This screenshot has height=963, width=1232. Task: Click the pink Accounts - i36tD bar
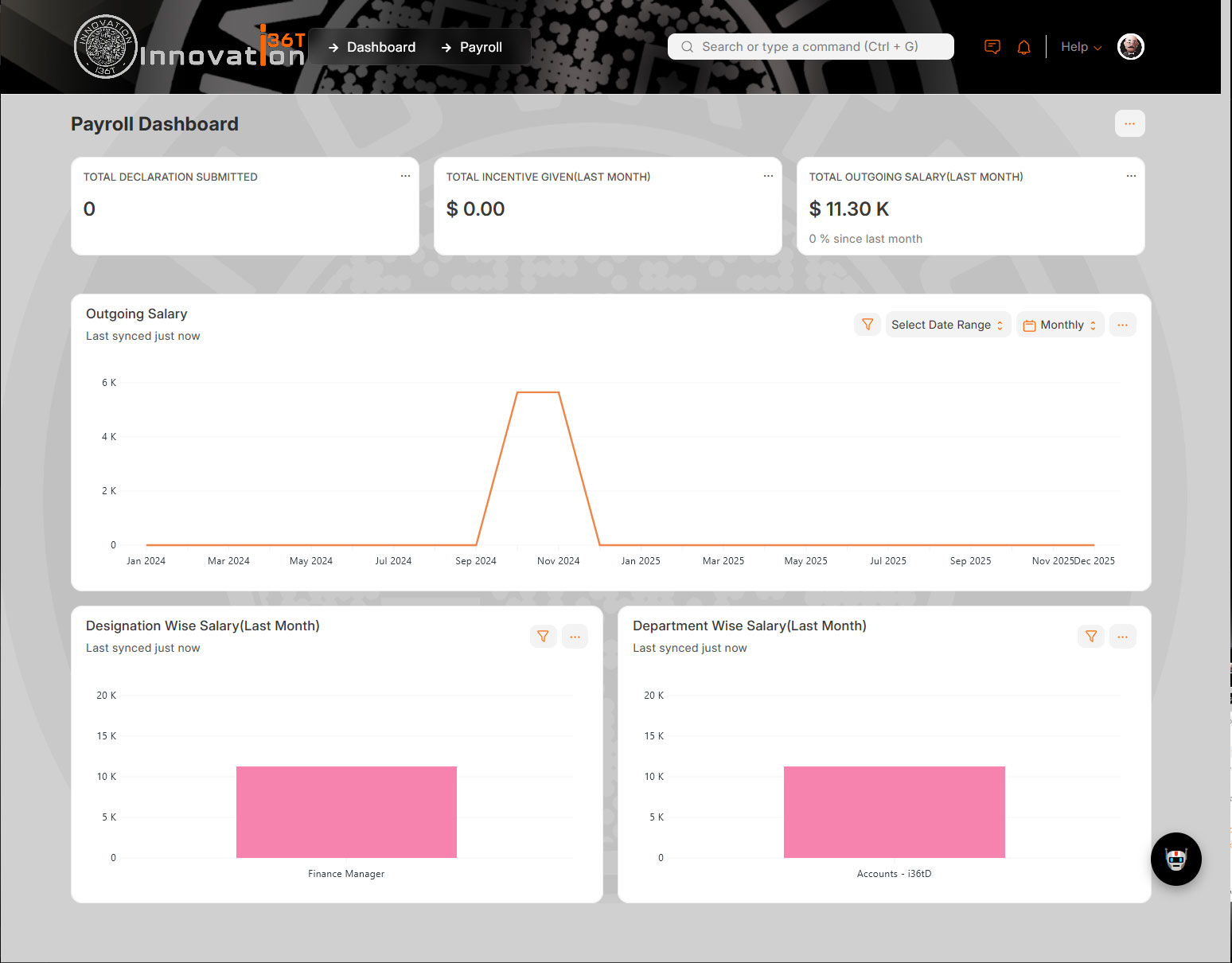(894, 812)
